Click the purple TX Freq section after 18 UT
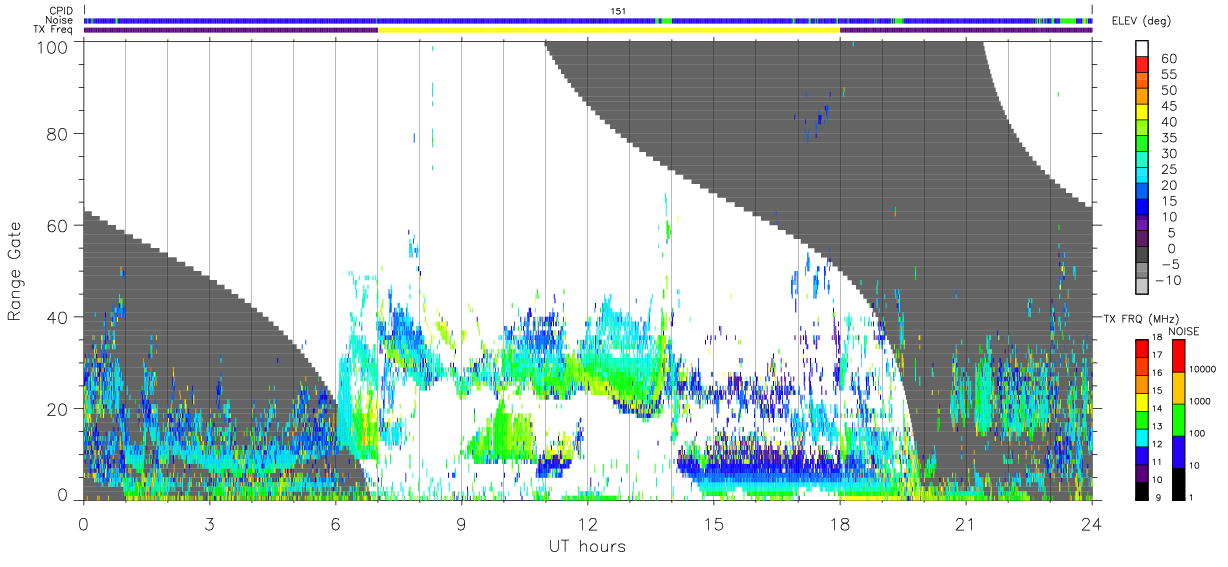 (x=966, y=30)
